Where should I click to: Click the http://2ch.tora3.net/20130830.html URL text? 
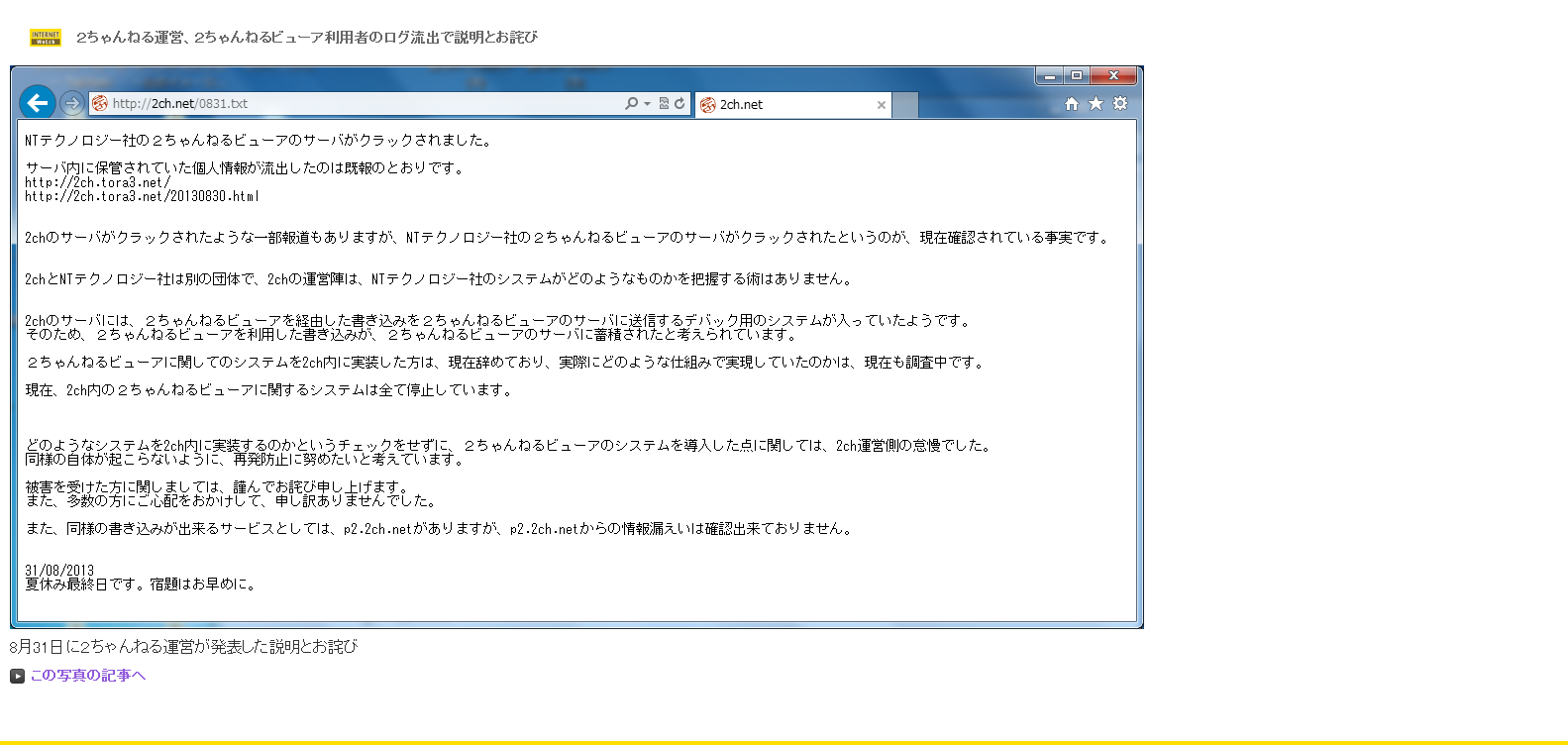point(142,196)
